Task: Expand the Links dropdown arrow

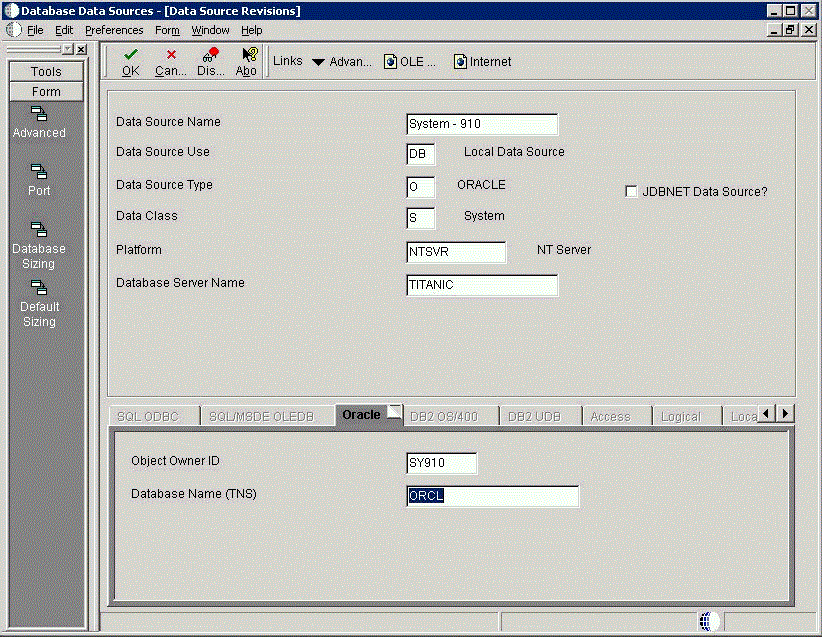Action: 318,62
